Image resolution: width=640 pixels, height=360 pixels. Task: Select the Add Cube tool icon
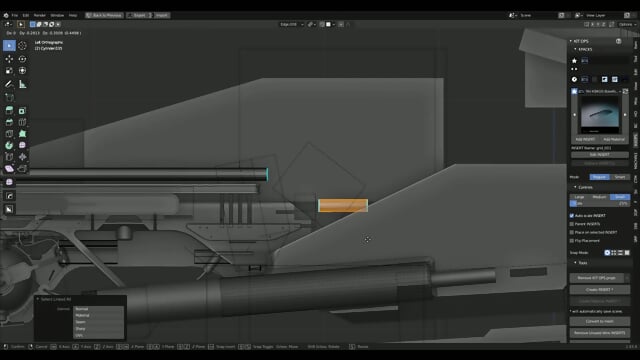pos(9,98)
